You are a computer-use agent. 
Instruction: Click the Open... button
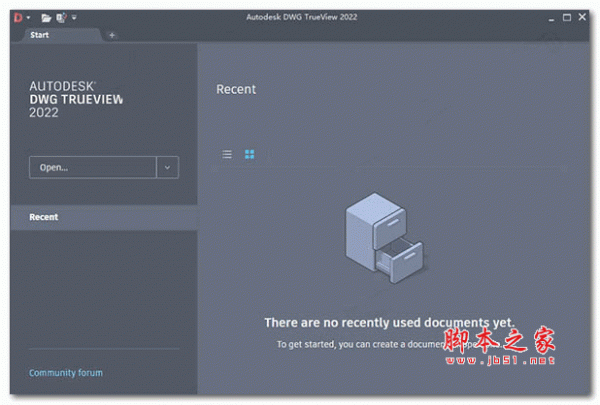[93, 167]
